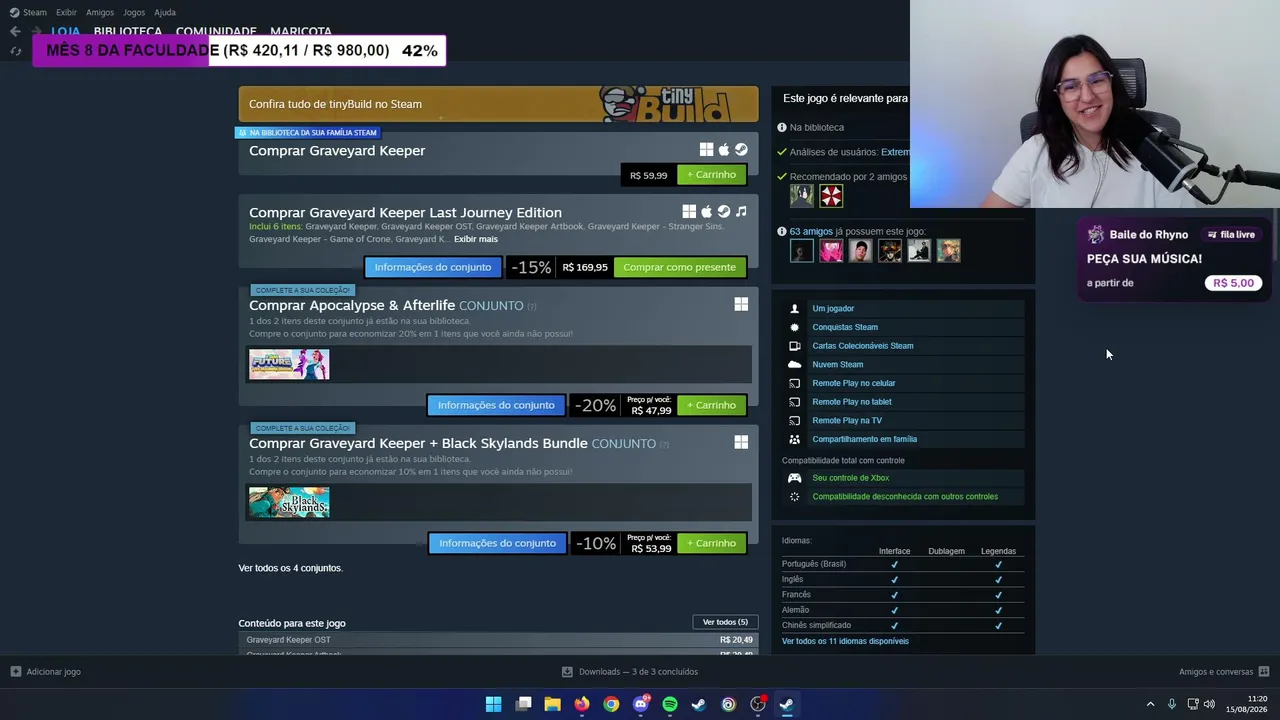The height and width of the screenshot is (720, 1280).
Task: Click the music note icon on Last Journey Edition
Action: [741, 211]
